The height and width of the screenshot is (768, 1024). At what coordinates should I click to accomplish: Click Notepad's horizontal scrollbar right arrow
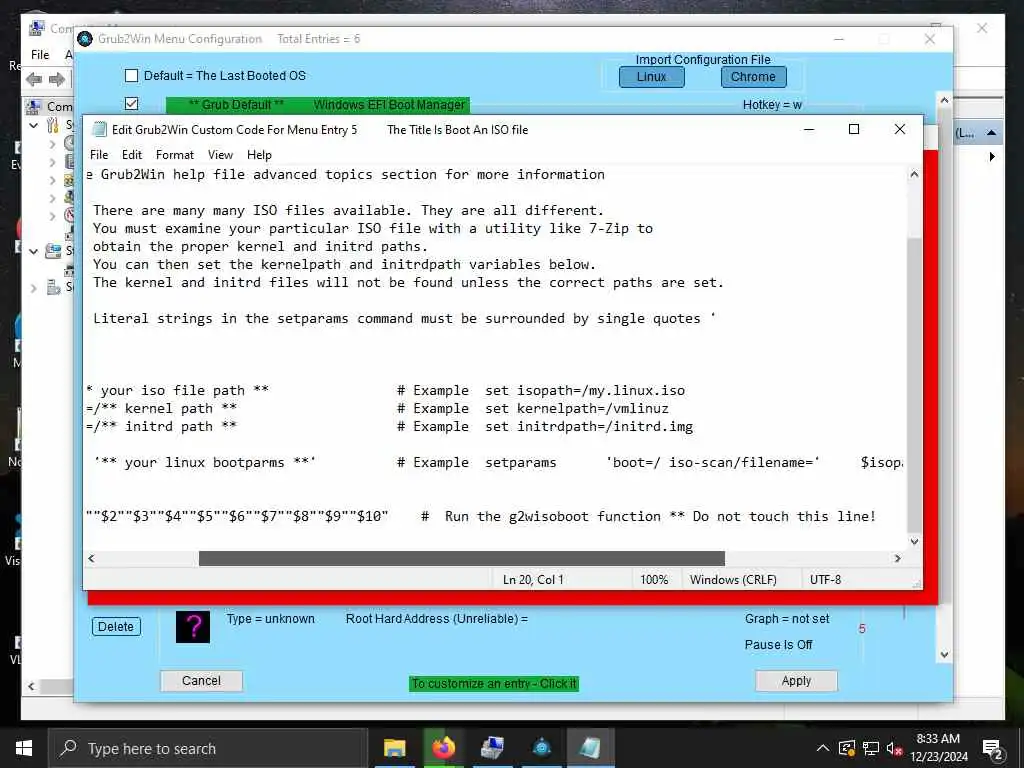coord(897,558)
